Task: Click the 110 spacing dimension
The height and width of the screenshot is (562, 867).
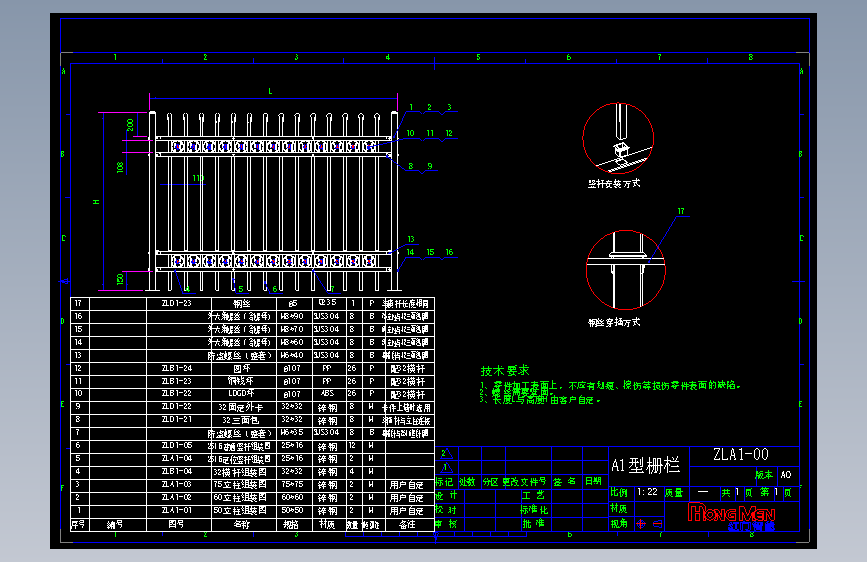Action: (199, 178)
